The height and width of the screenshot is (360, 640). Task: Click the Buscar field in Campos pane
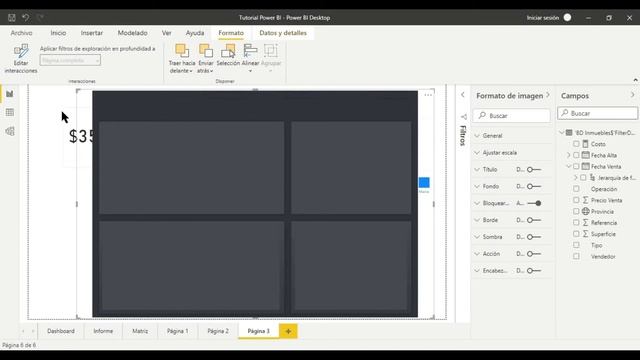(x=598, y=113)
